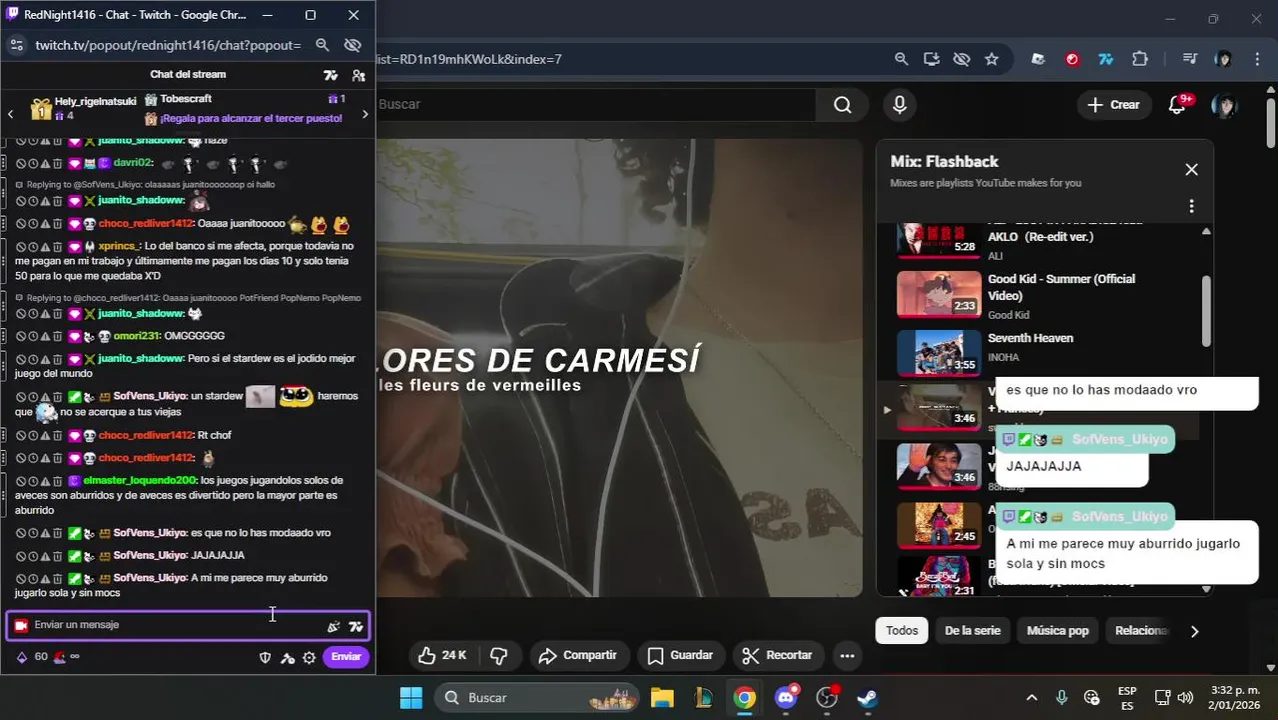Delete xprincs_ message with trash icon
Screen dimensions: 1278x720
click(x=57, y=246)
